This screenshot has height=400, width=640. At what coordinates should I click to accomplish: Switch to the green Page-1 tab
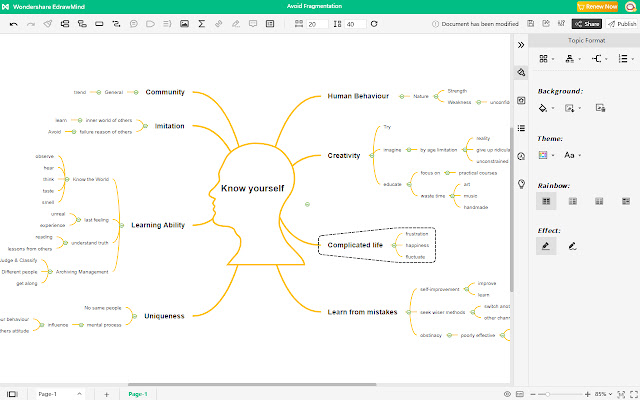139,394
